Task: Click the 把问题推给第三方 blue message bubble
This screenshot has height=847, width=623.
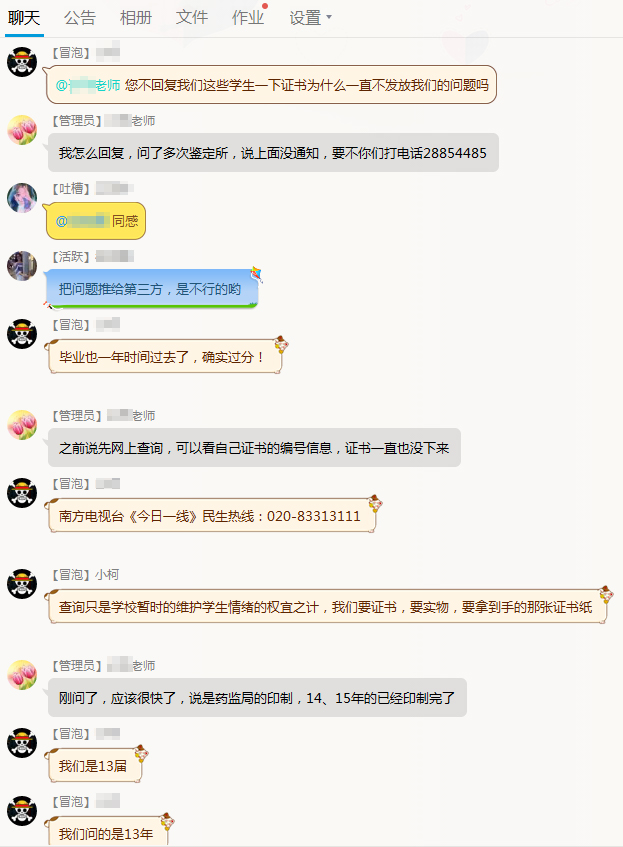Action: pos(150,290)
